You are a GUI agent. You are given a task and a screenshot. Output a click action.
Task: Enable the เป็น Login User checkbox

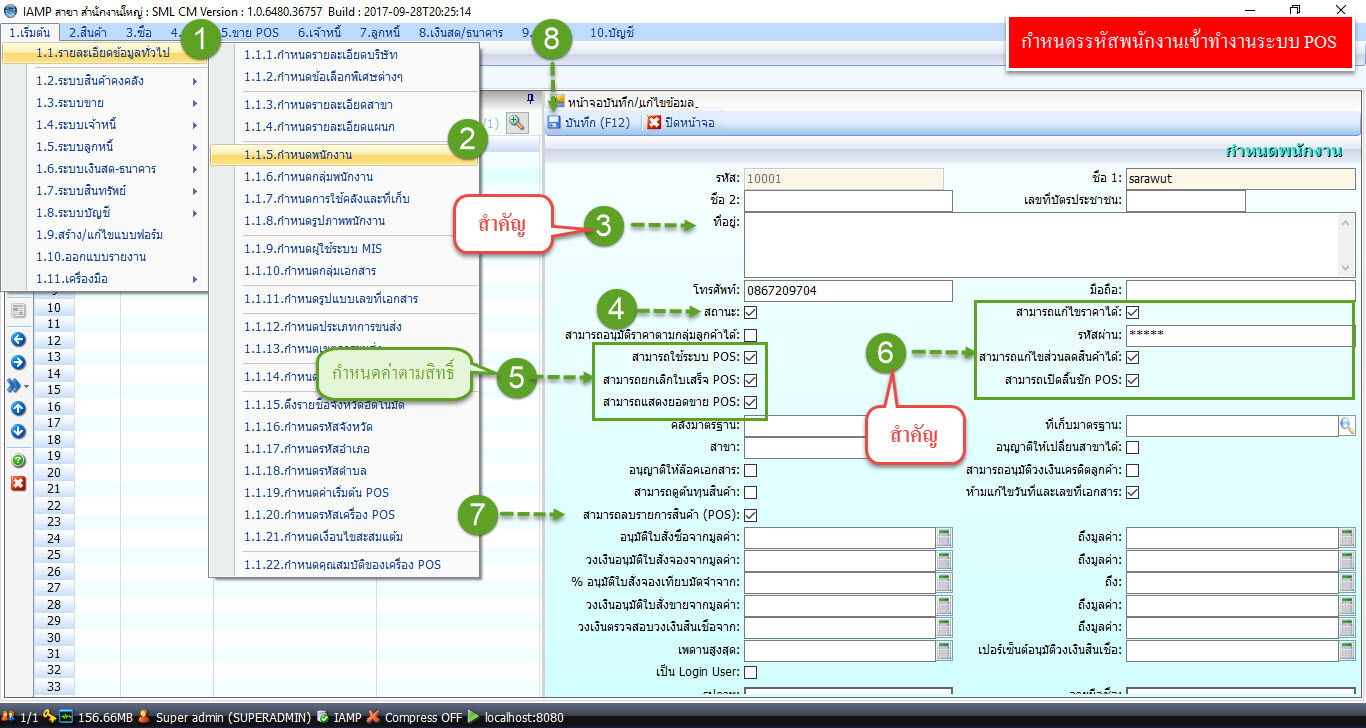[750, 672]
